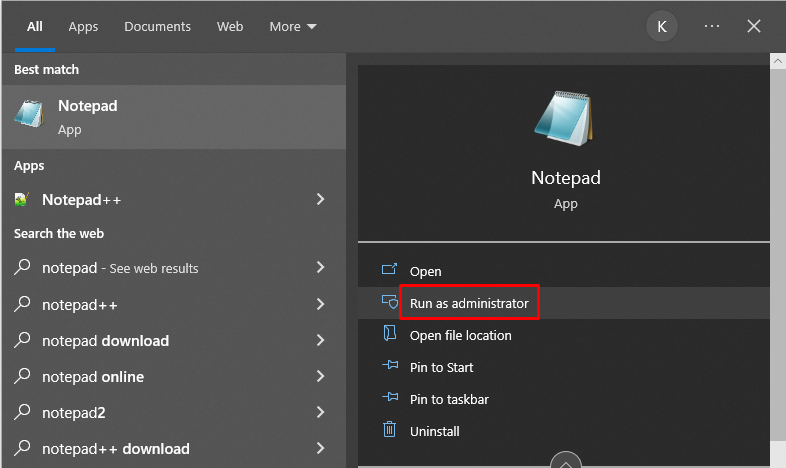The width and height of the screenshot is (786, 468).
Task: Expand the 'notepad online' chevron
Action: pos(321,376)
